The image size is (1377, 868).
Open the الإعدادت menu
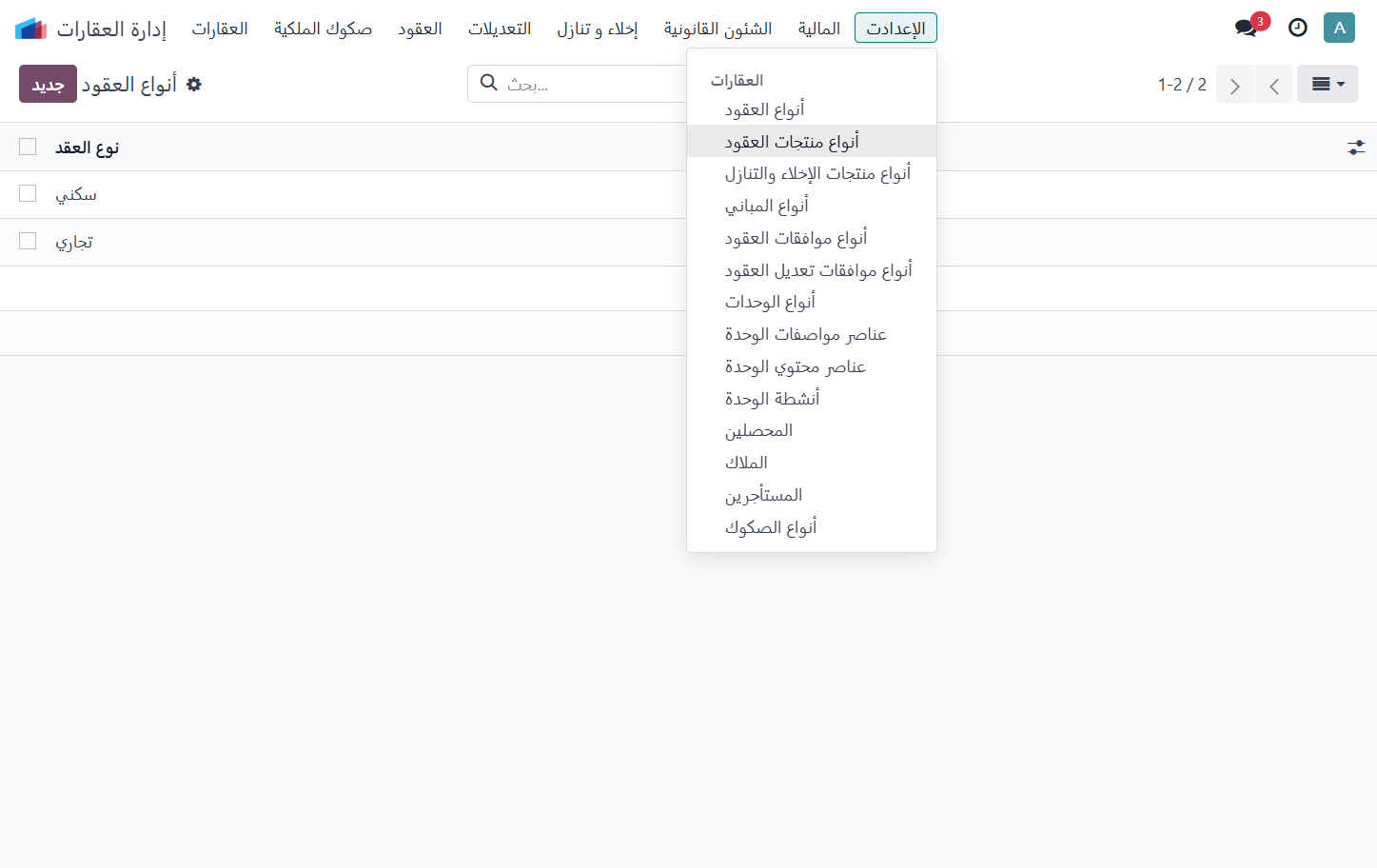click(x=895, y=28)
